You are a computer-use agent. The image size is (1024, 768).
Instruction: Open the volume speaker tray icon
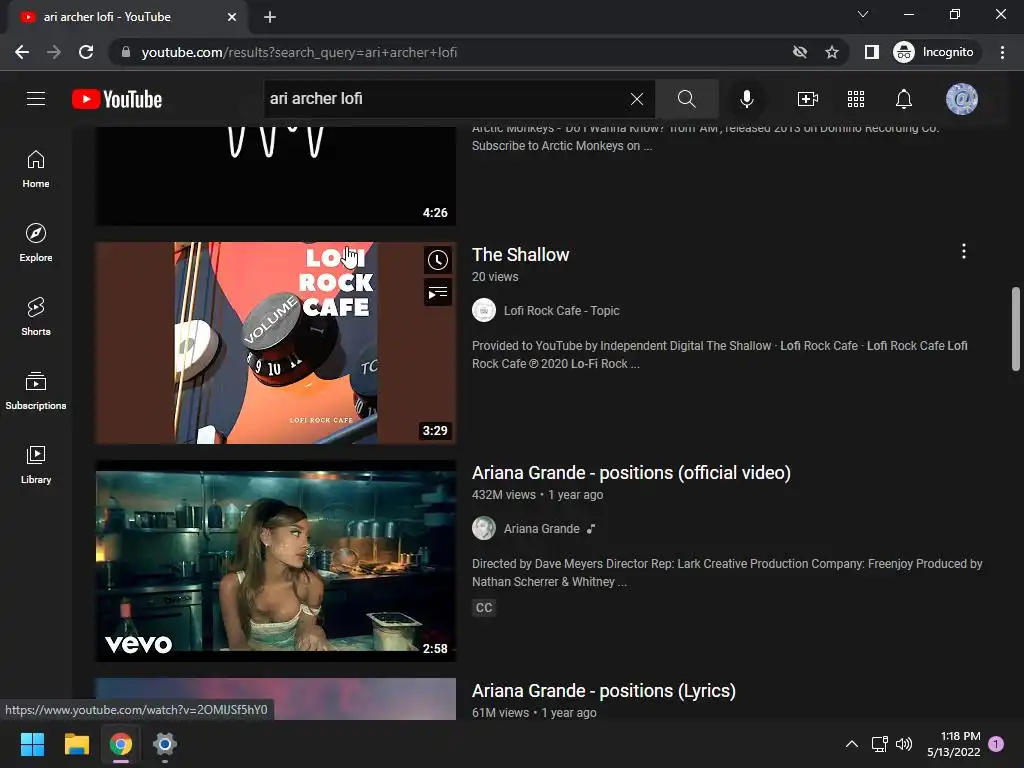(x=904, y=744)
